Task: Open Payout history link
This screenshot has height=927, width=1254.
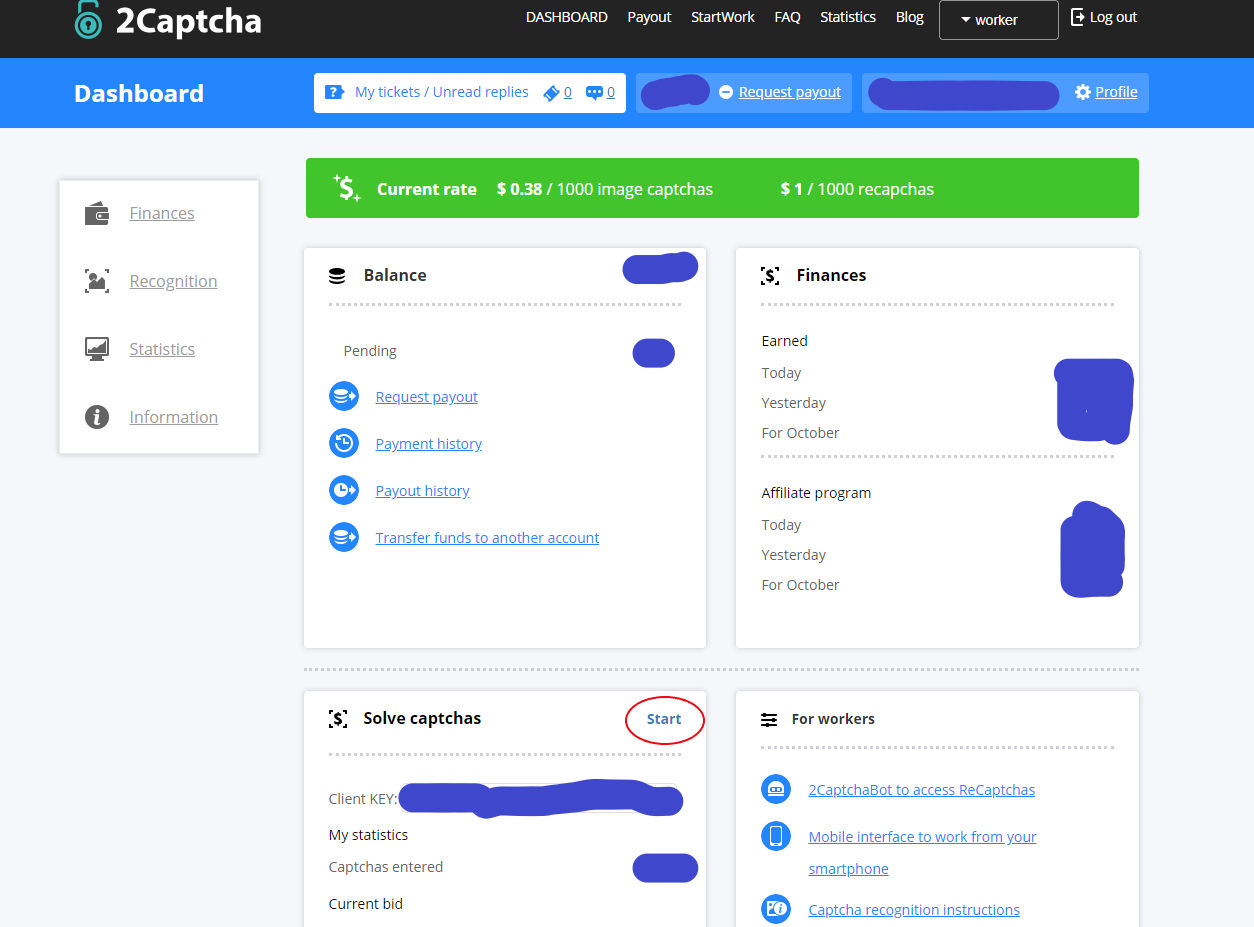Action: (423, 491)
